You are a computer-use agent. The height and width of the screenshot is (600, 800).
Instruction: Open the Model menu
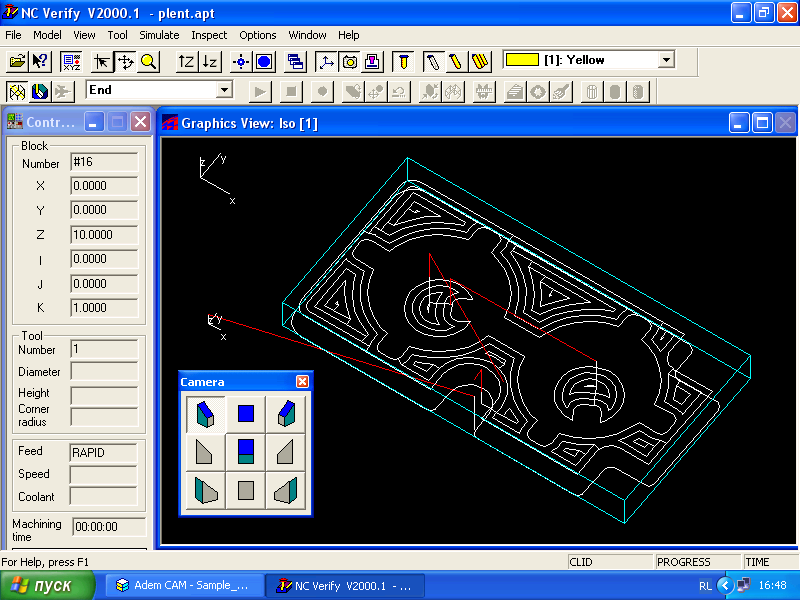coord(47,35)
